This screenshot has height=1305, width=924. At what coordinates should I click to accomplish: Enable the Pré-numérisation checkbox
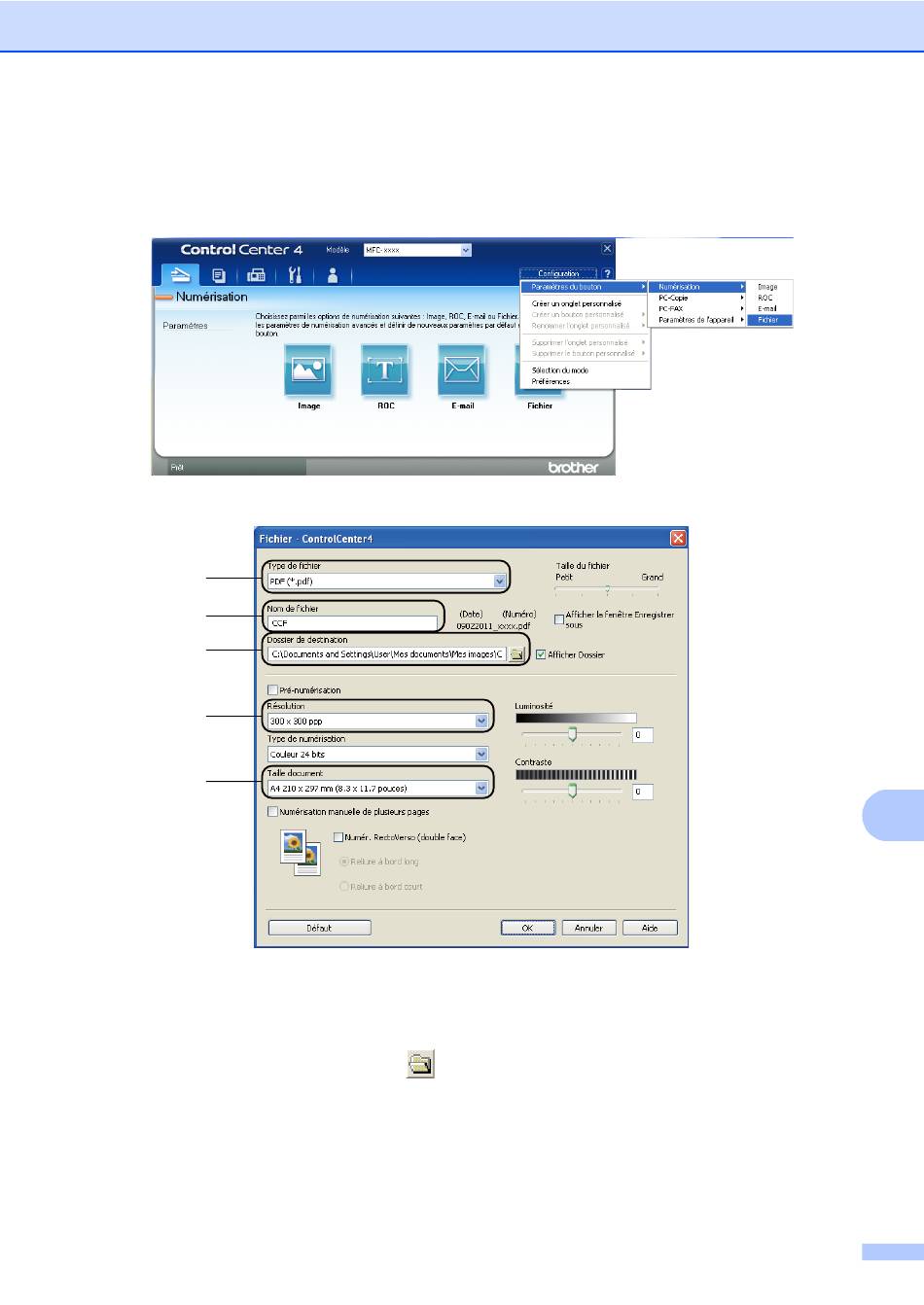pos(273,690)
